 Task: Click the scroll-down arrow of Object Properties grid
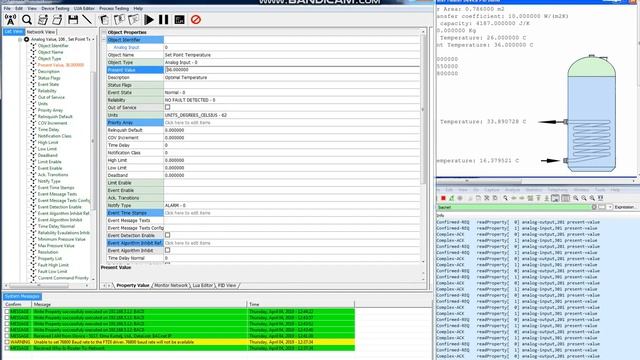pyautogui.click(x=423, y=262)
